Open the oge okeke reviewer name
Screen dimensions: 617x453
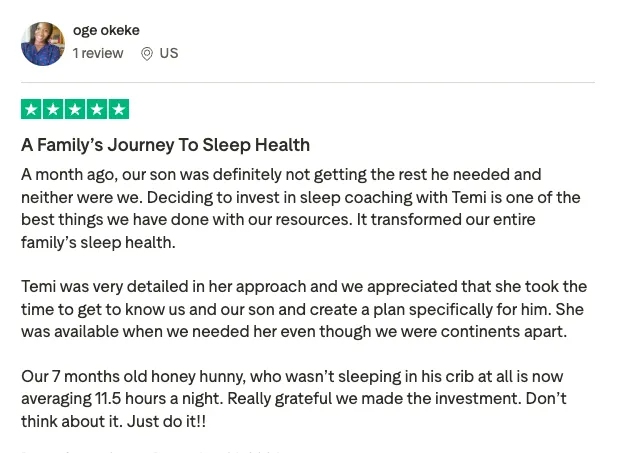[106, 30]
